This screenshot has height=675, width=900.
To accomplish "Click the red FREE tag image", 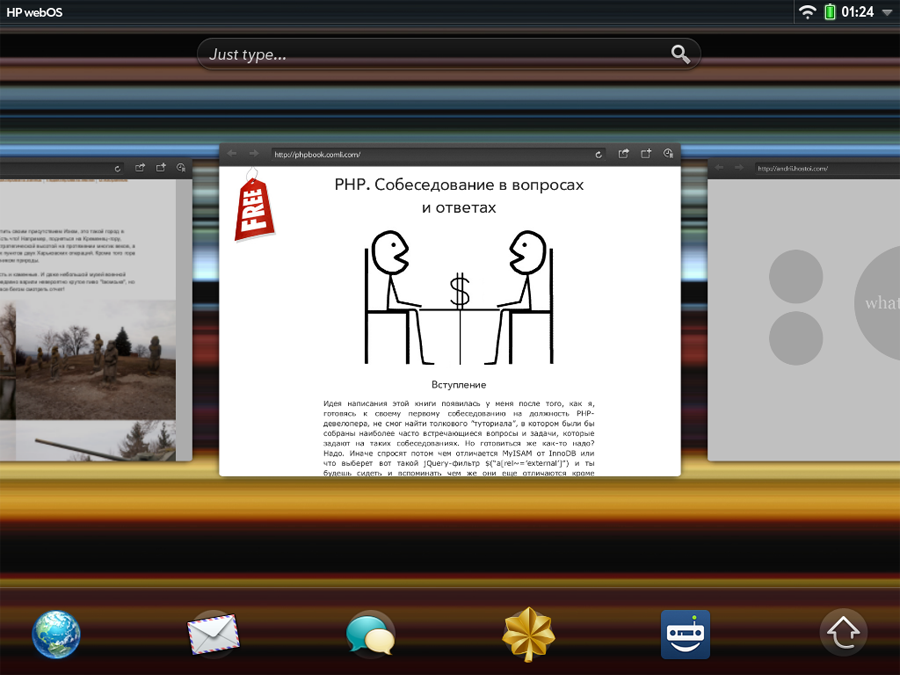I will pyautogui.click(x=254, y=205).
